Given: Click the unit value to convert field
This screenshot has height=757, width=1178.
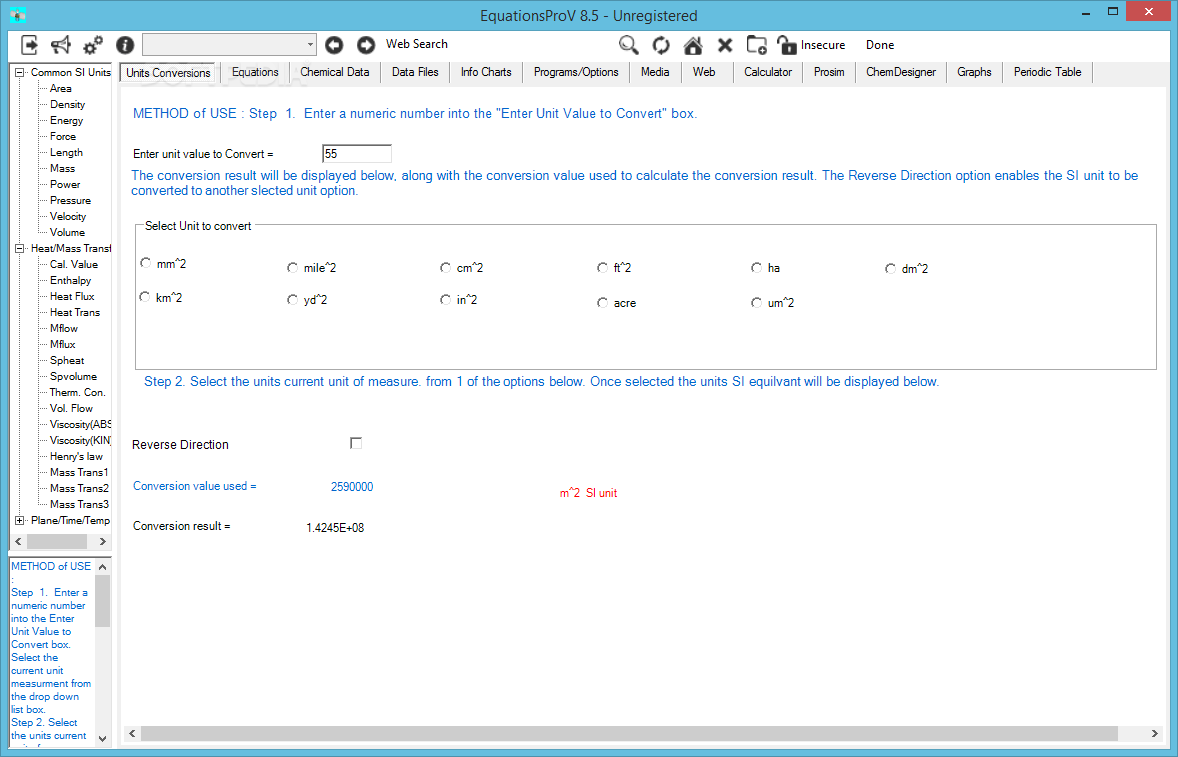Looking at the screenshot, I should coord(357,154).
